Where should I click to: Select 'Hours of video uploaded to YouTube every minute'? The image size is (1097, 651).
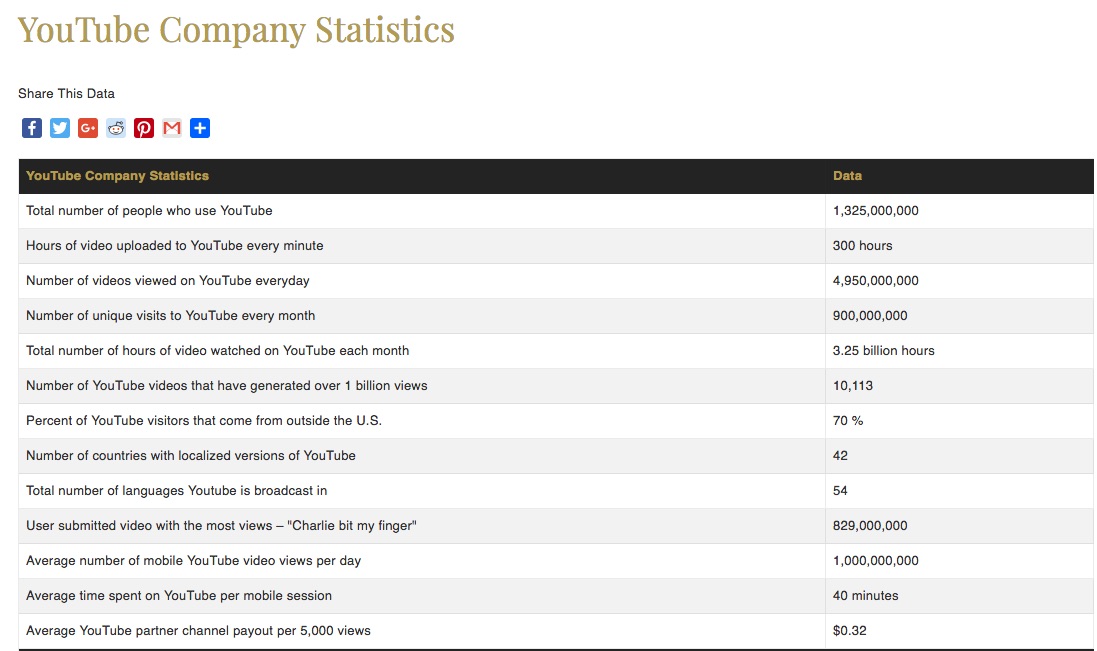(x=175, y=245)
